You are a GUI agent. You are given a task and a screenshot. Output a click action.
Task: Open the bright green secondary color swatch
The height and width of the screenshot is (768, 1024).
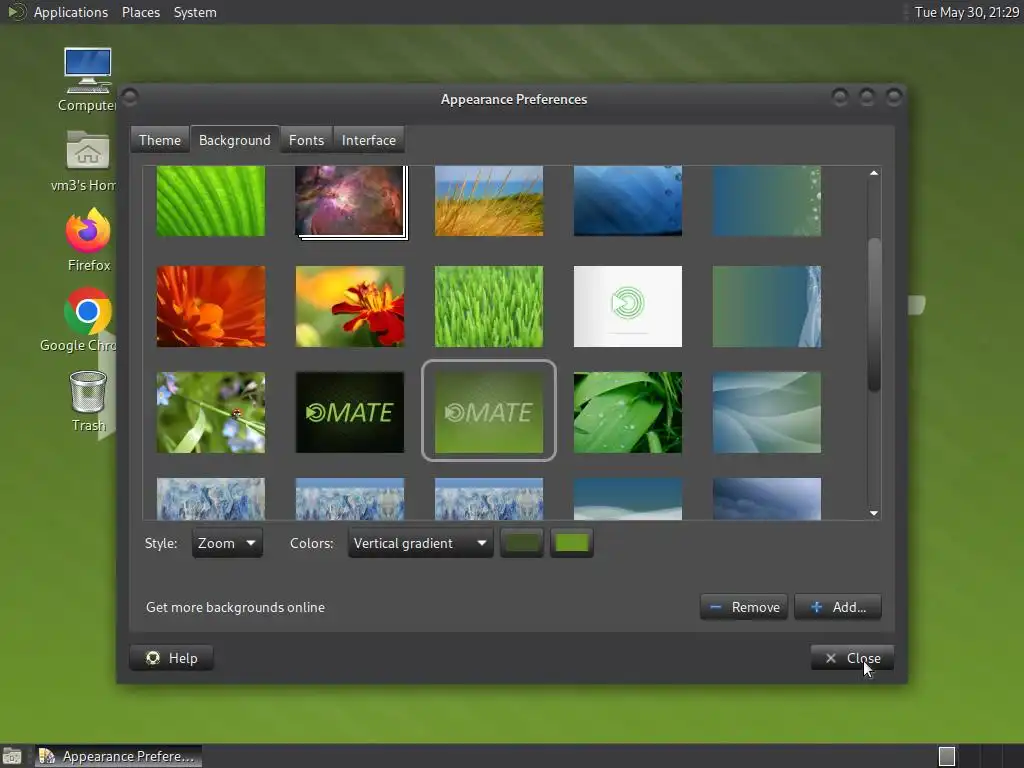(571, 543)
